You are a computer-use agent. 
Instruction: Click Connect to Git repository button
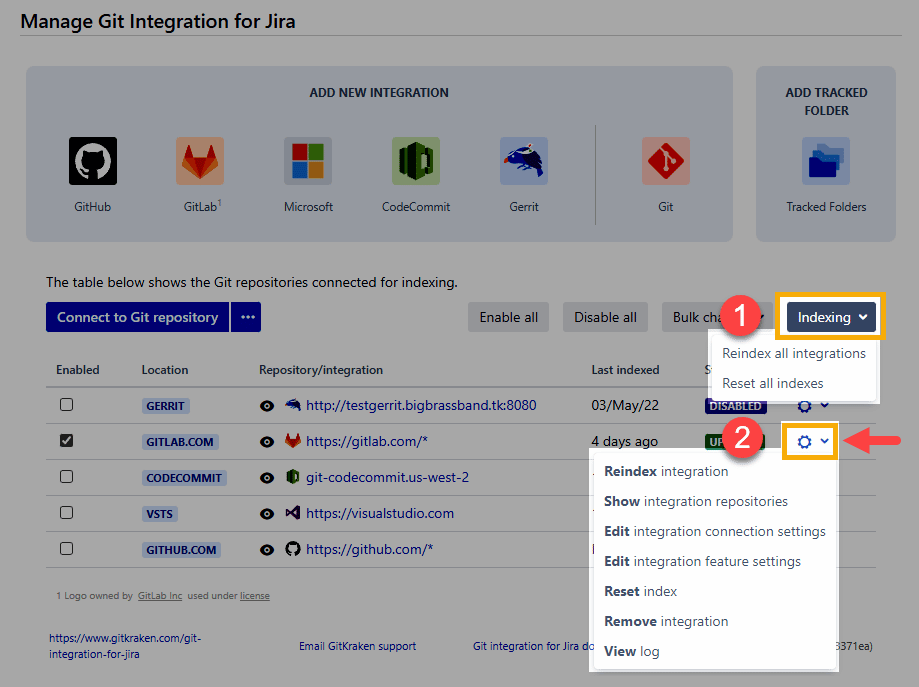click(x=137, y=317)
